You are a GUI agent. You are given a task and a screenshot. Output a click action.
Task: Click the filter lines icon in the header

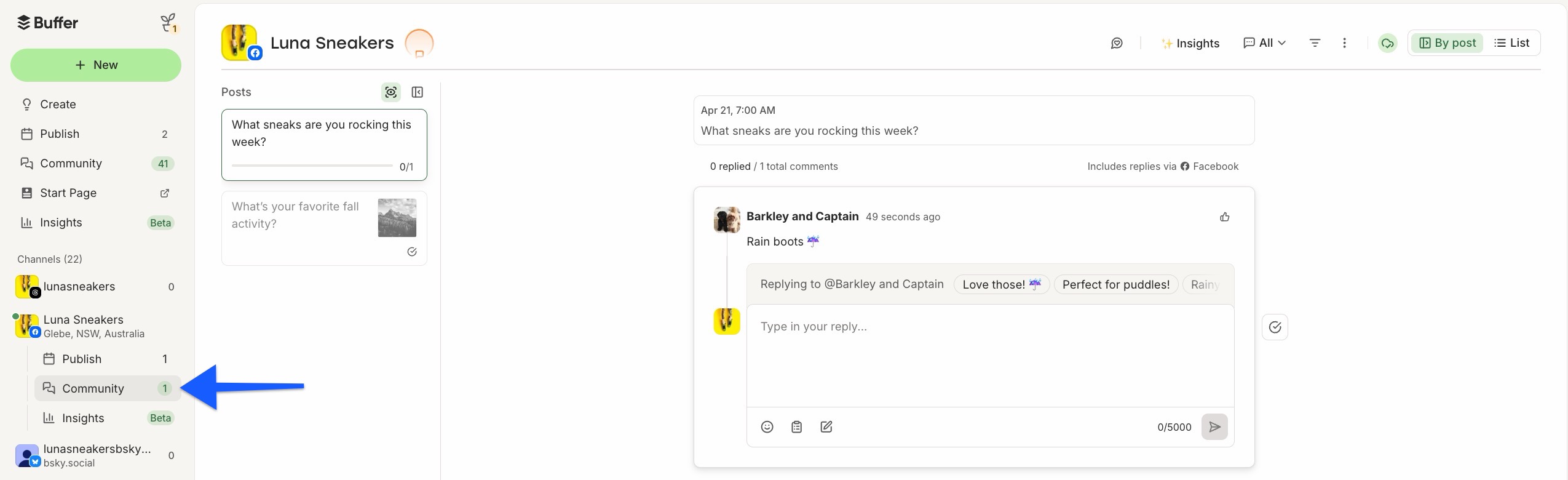point(1315,43)
